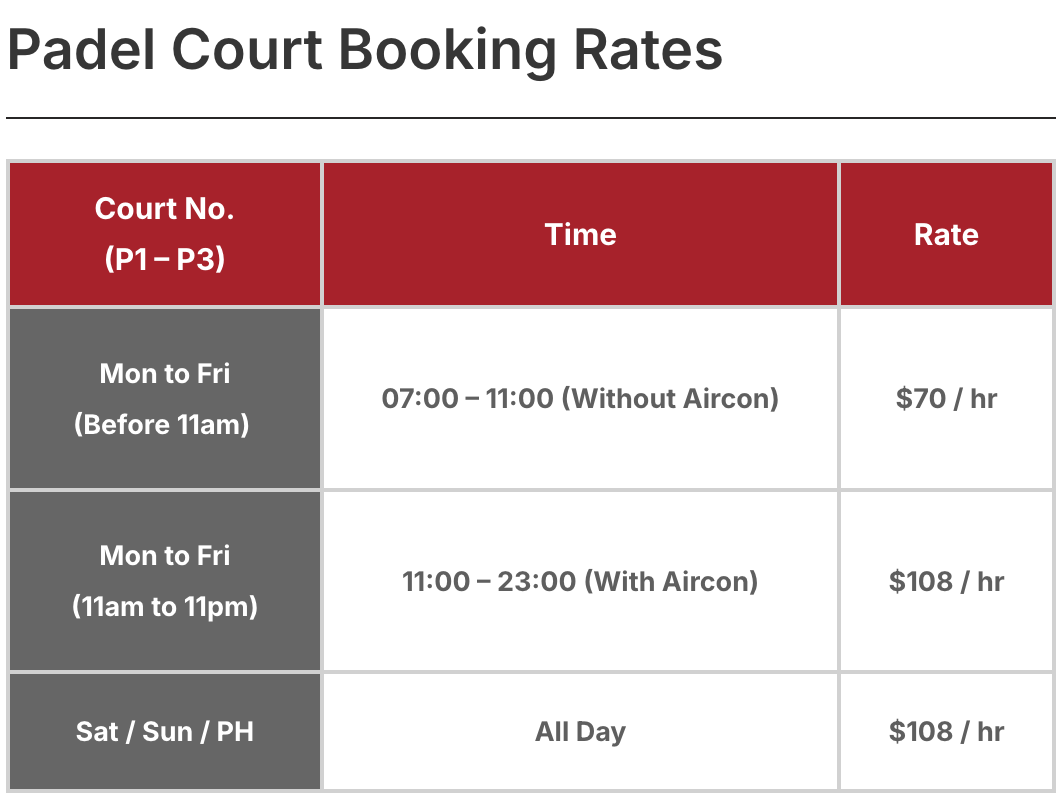This screenshot has width=1058, height=794.
Task: Click the word Rates in the title
Action: click(x=648, y=50)
